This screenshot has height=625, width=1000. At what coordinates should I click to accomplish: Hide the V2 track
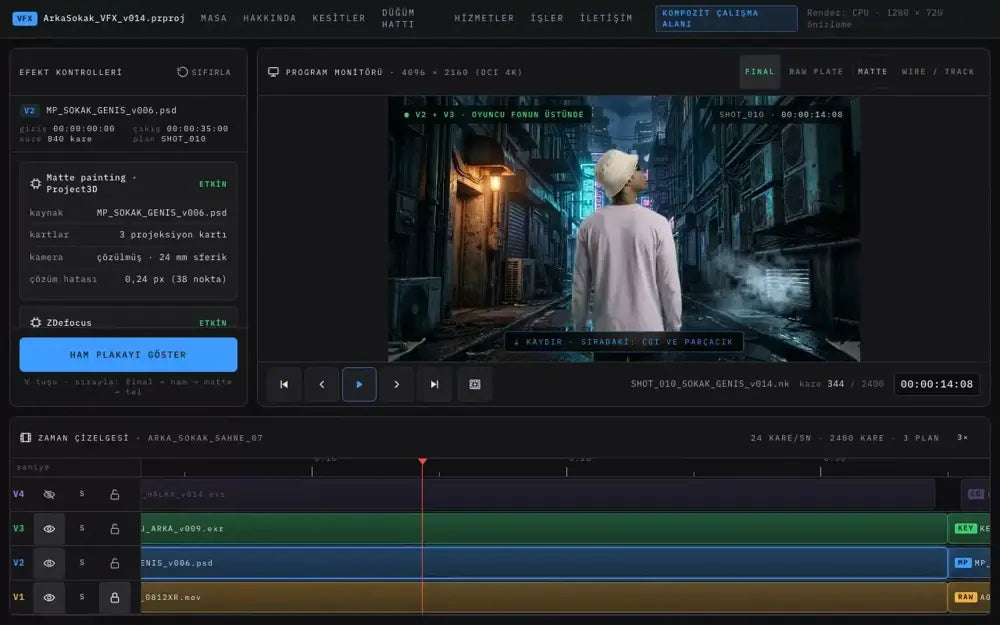pos(49,563)
